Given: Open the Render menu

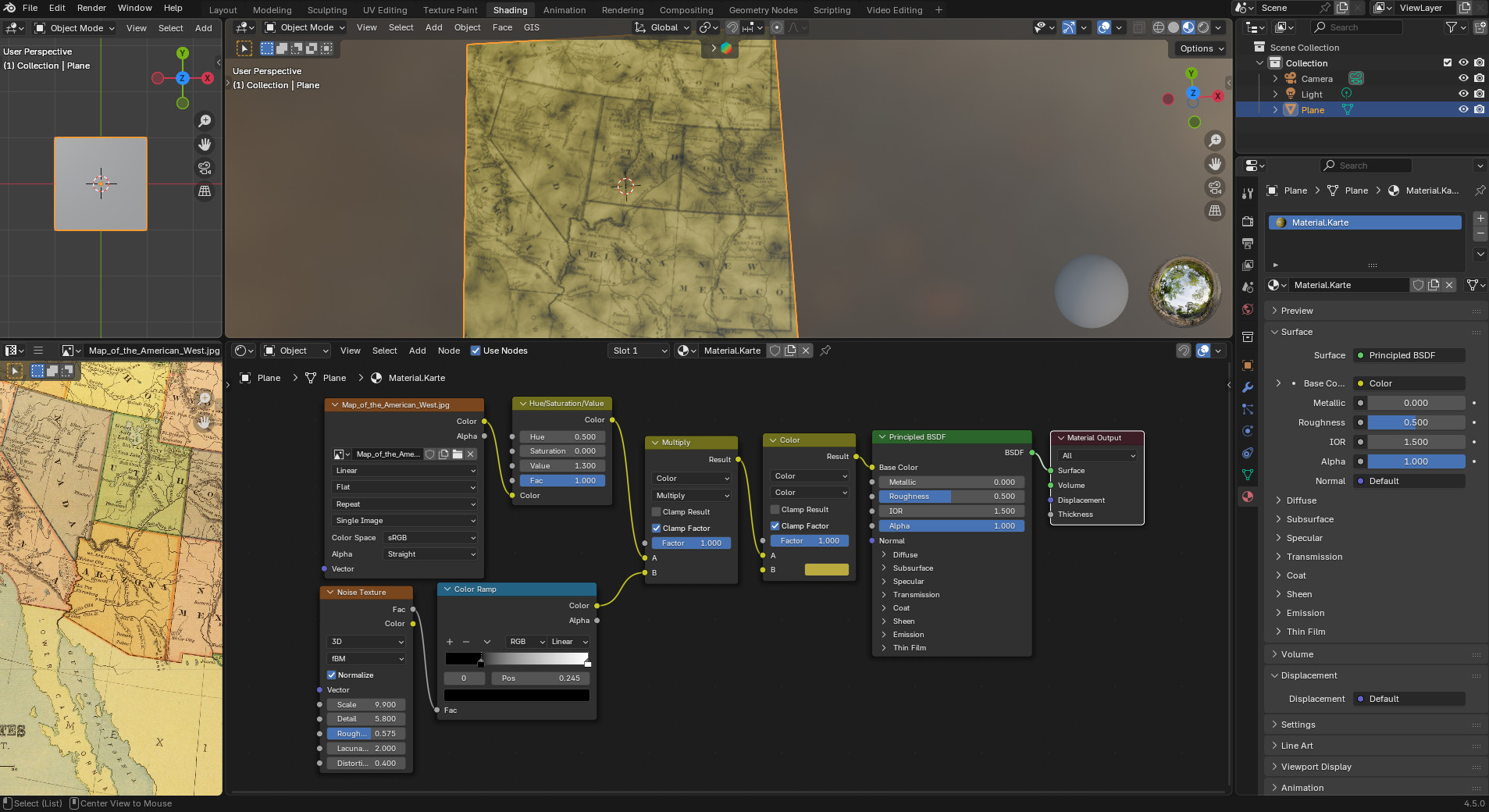Looking at the screenshot, I should click(x=91, y=8).
